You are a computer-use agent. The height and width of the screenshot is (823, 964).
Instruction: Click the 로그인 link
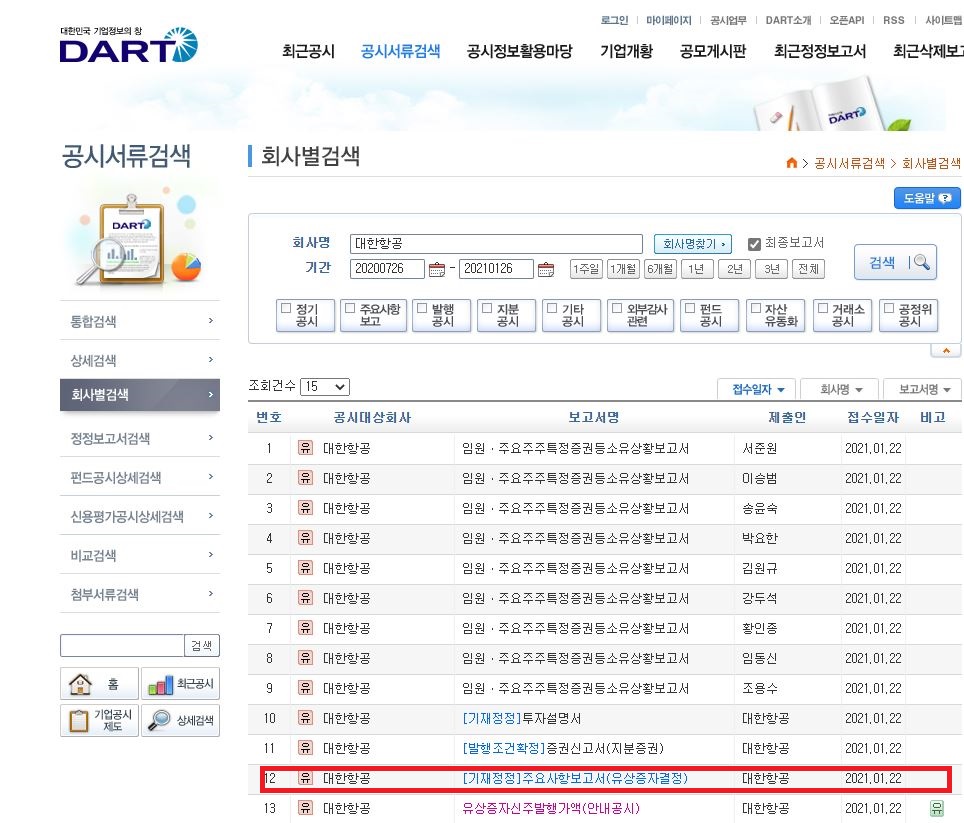click(x=614, y=20)
